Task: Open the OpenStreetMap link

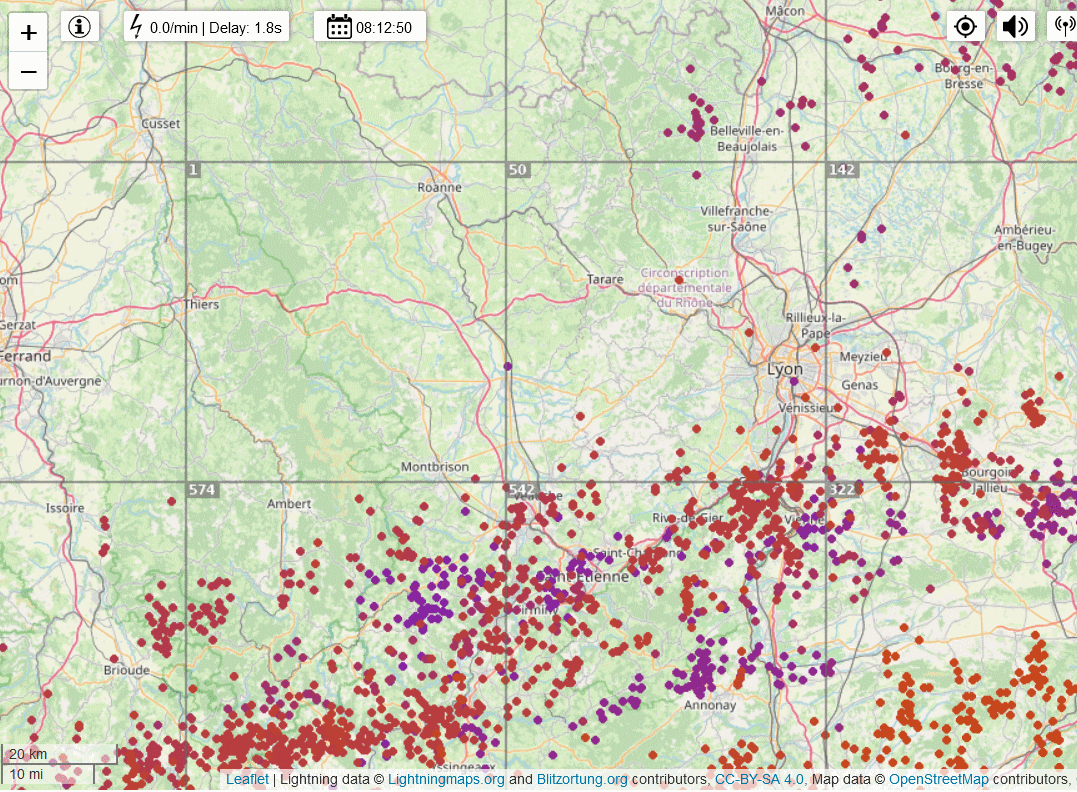Action: point(938,779)
